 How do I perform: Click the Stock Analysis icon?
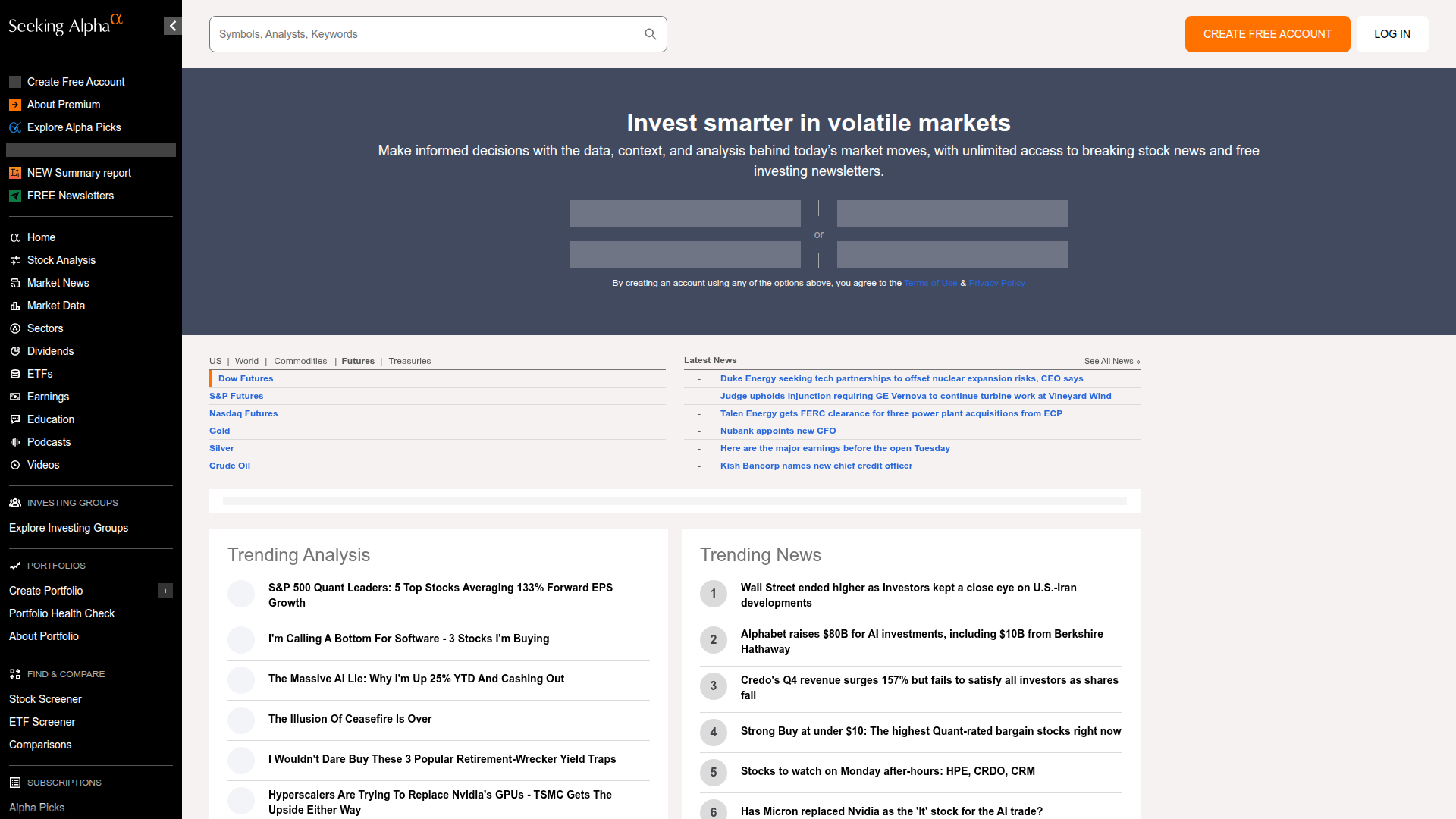tap(15, 260)
